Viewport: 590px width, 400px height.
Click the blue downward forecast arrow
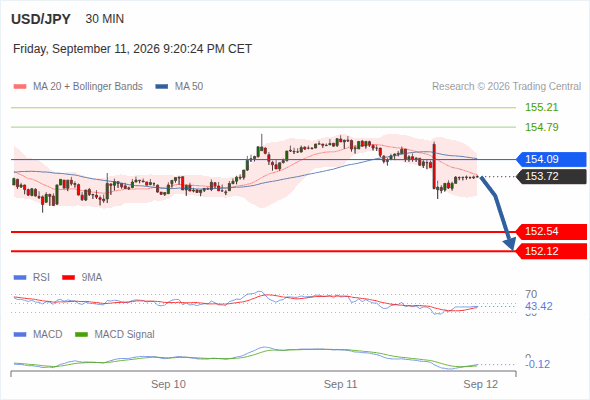click(x=498, y=213)
